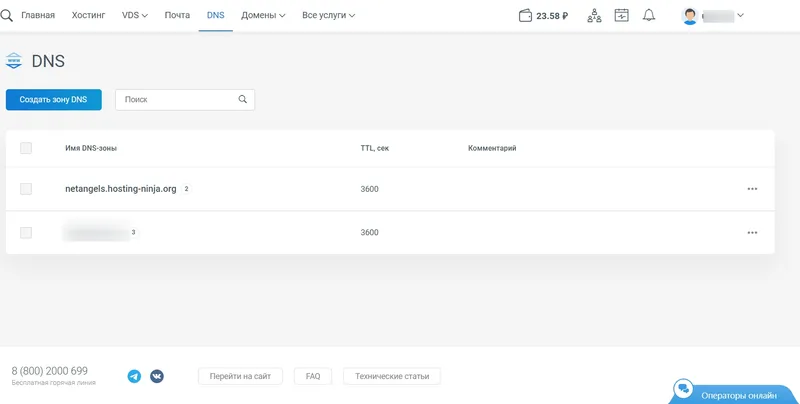Expand the VDS dropdown menu

coord(135,15)
